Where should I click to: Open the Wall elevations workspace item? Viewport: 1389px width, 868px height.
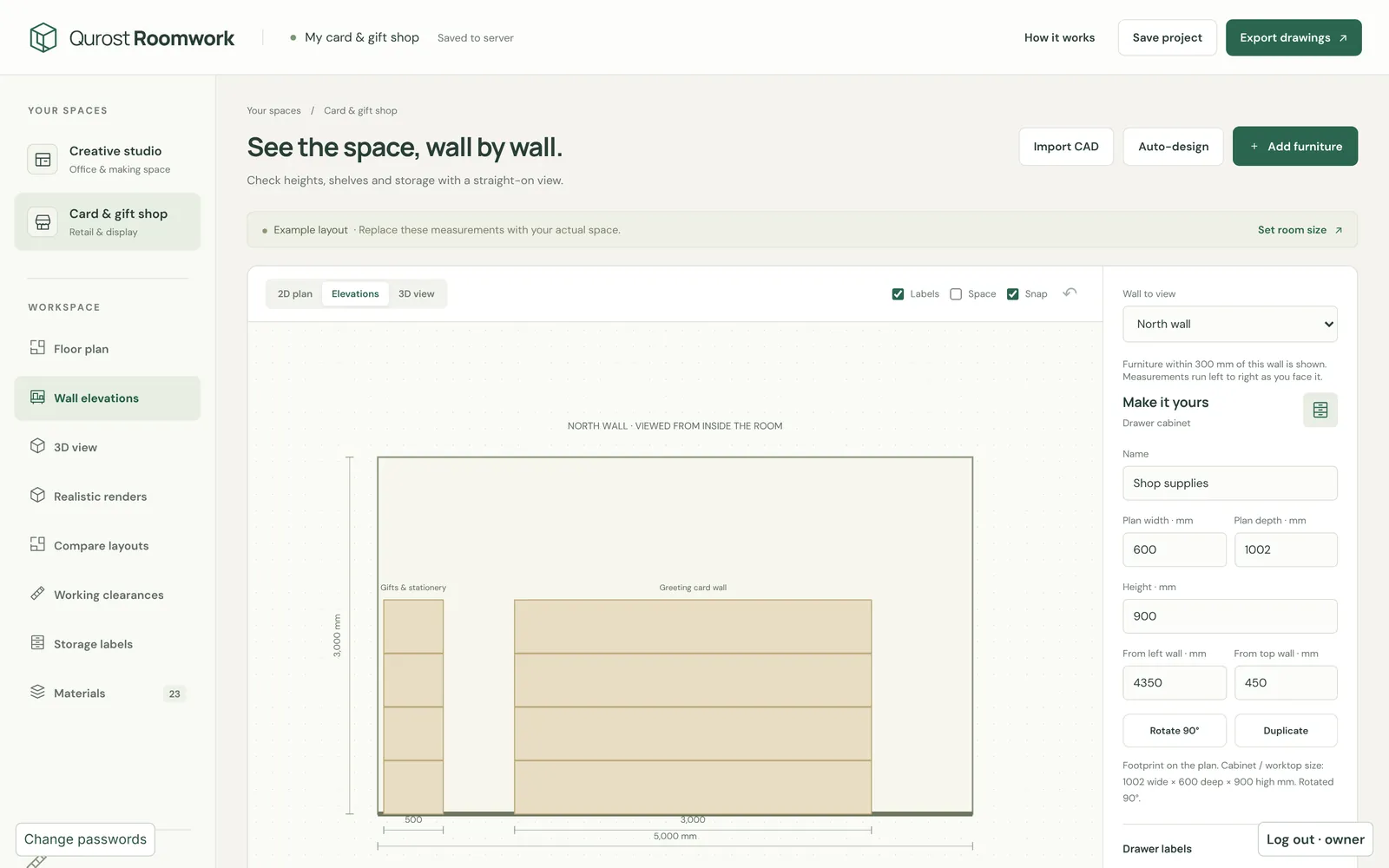108,398
